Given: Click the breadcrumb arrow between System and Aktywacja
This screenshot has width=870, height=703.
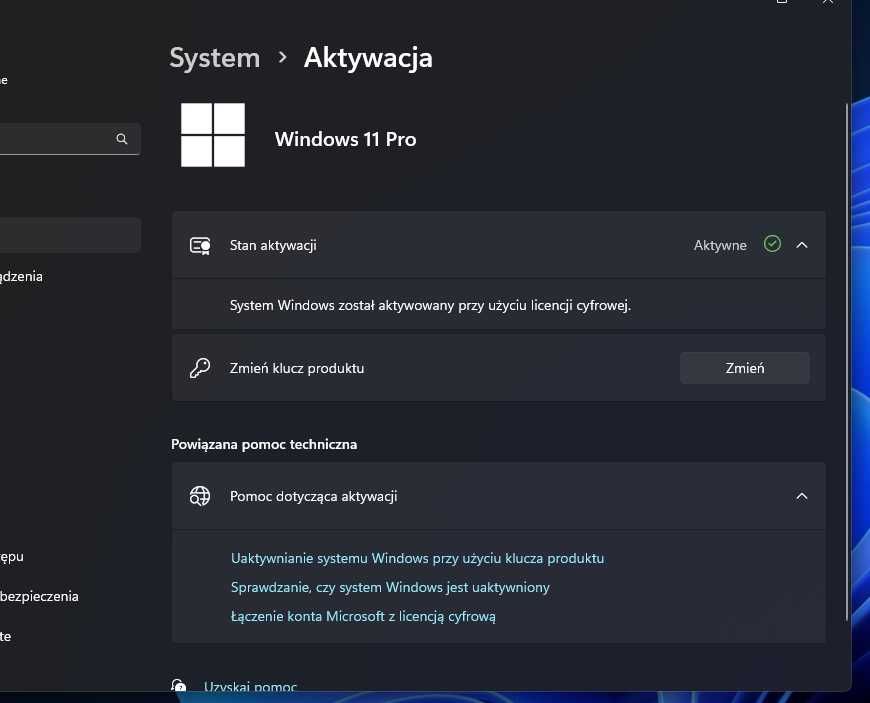Looking at the screenshot, I should tap(282, 57).
